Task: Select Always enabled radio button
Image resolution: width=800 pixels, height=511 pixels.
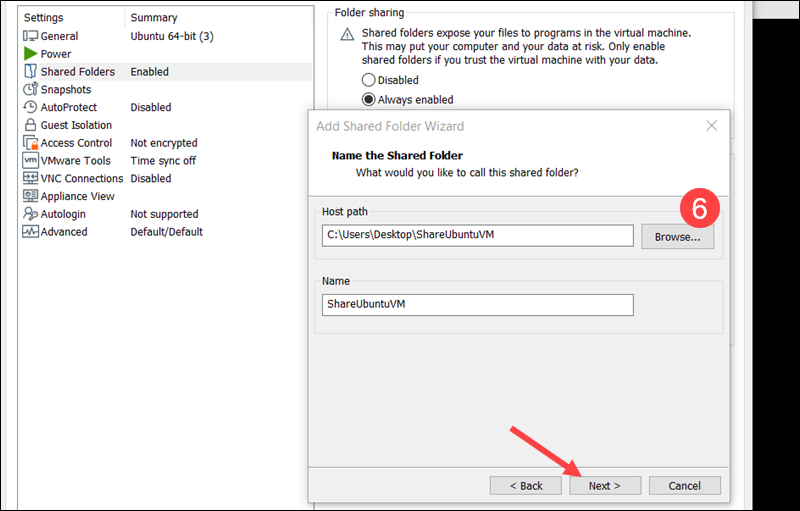Action: click(x=369, y=100)
